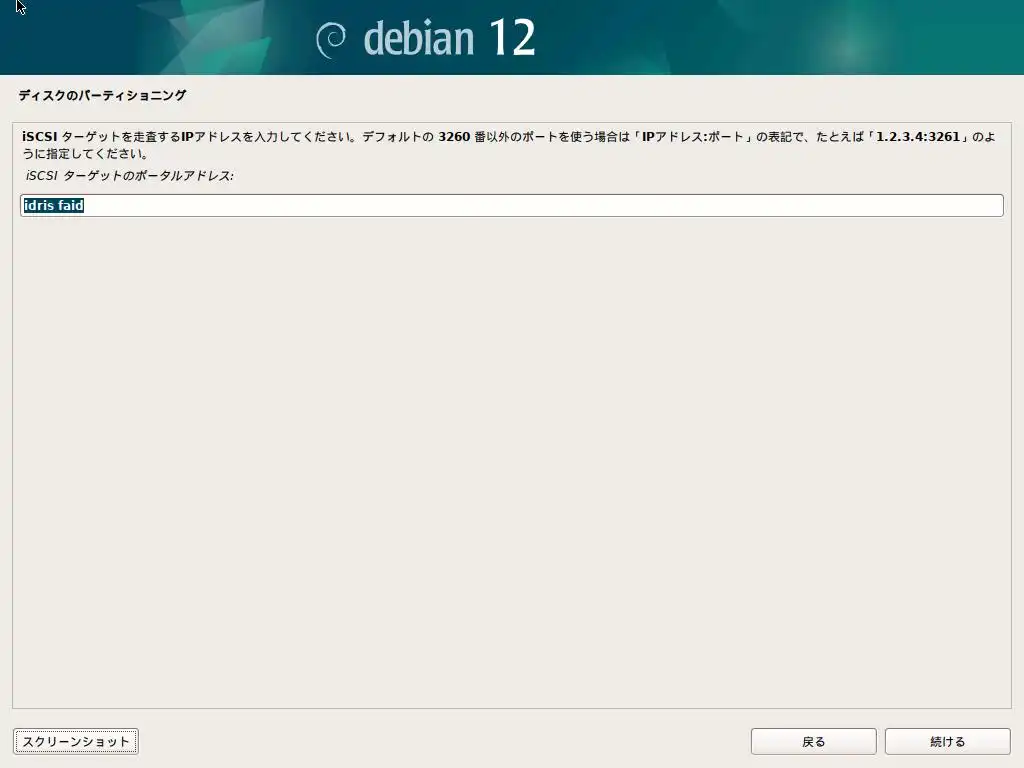Image resolution: width=1024 pixels, height=768 pixels.
Task: Click the debian 12 banner title
Action: (449, 37)
